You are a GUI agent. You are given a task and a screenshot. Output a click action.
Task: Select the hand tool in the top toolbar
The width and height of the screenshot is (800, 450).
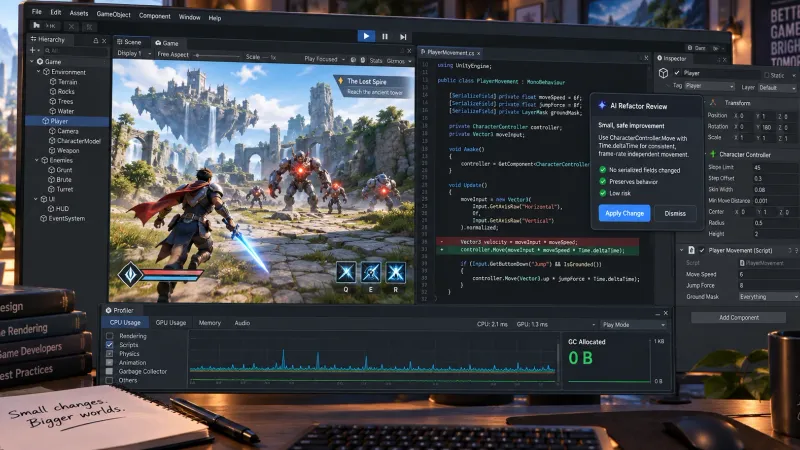point(36,25)
